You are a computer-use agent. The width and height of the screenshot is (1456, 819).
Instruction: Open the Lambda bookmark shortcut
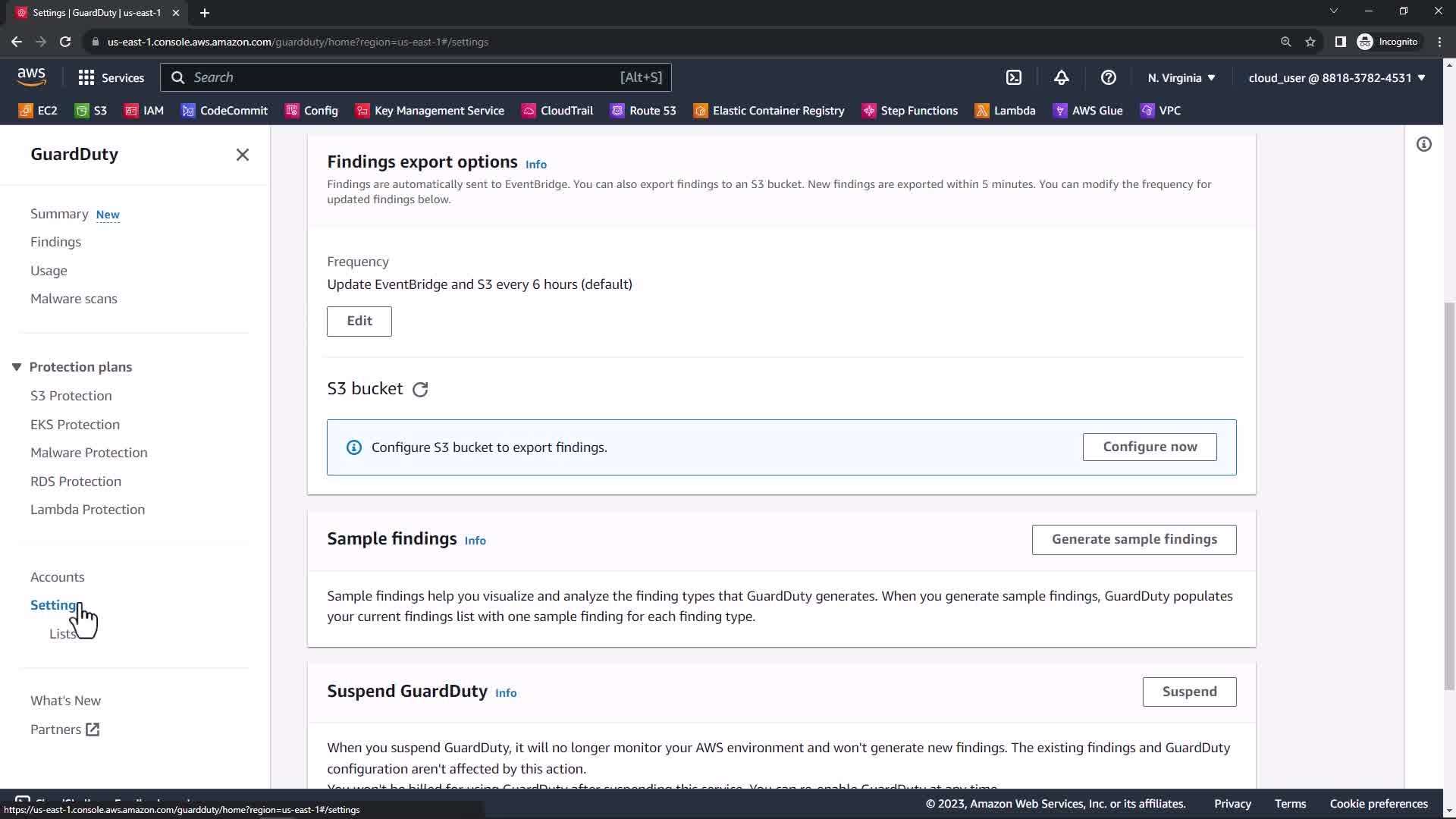pos(1005,111)
